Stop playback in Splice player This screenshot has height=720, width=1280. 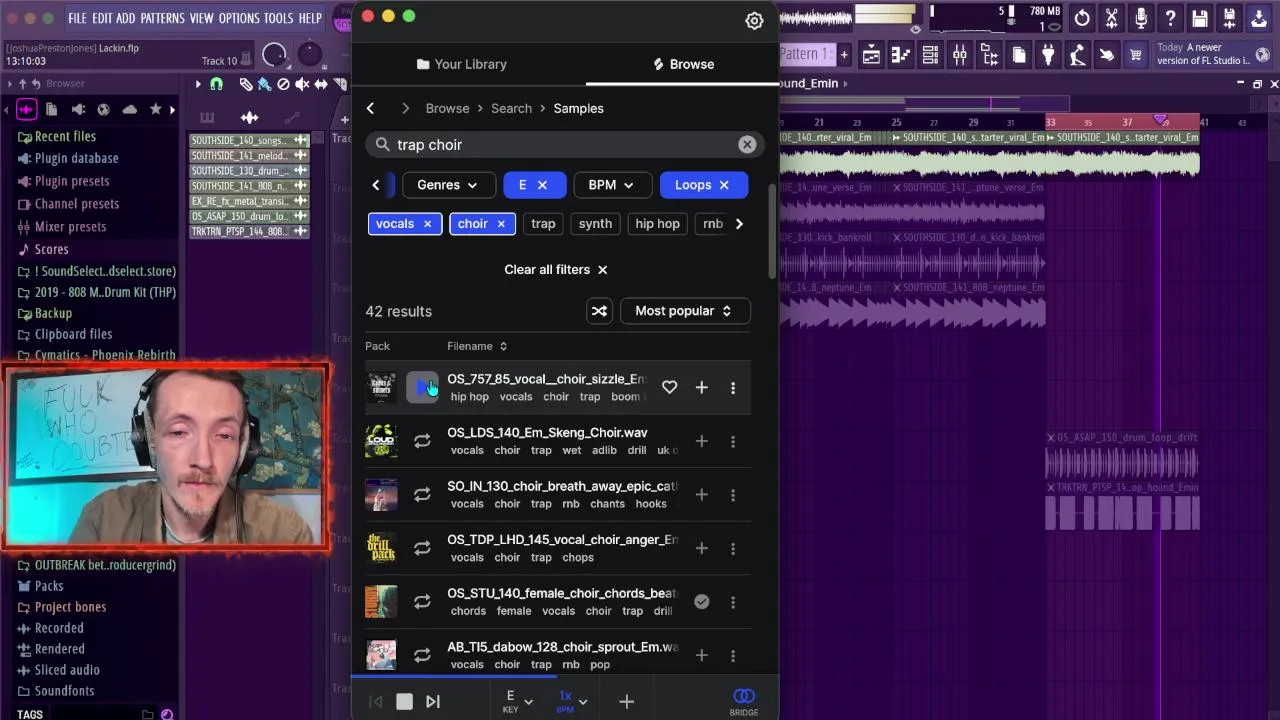pyautogui.click(x=404, y=702)
